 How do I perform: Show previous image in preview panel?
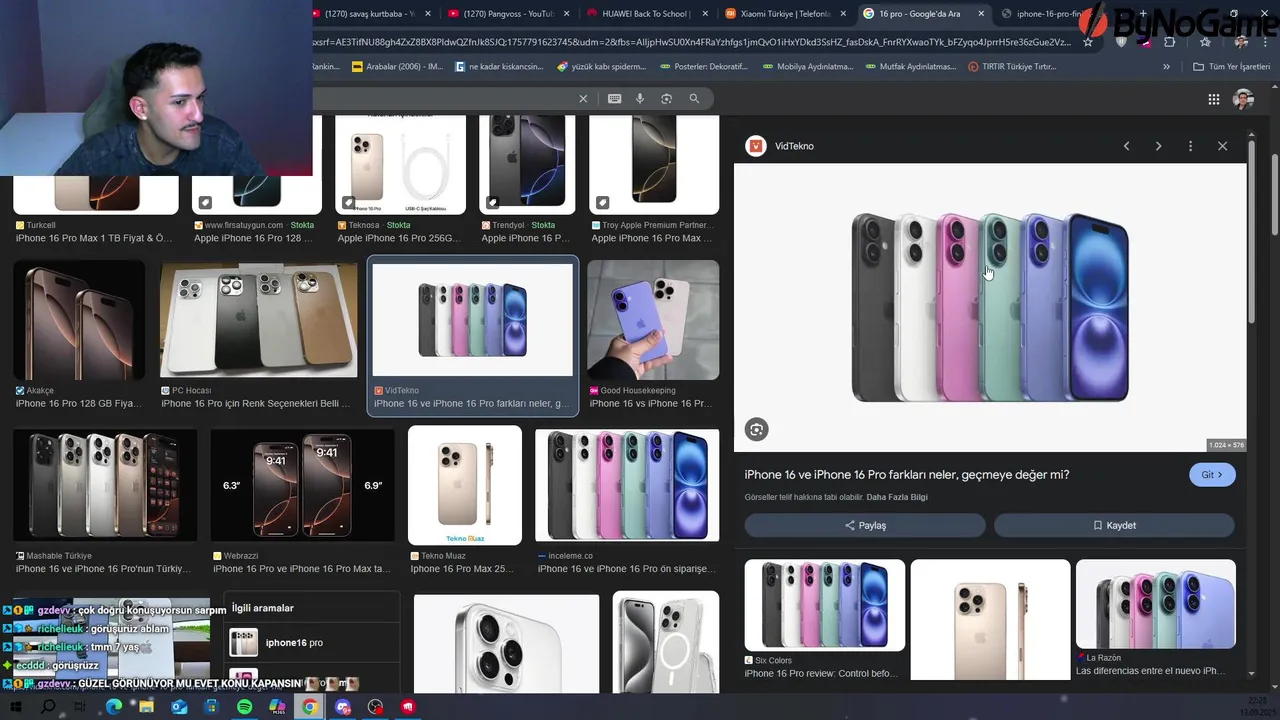pyautogui.click(x=1126, y=146)
